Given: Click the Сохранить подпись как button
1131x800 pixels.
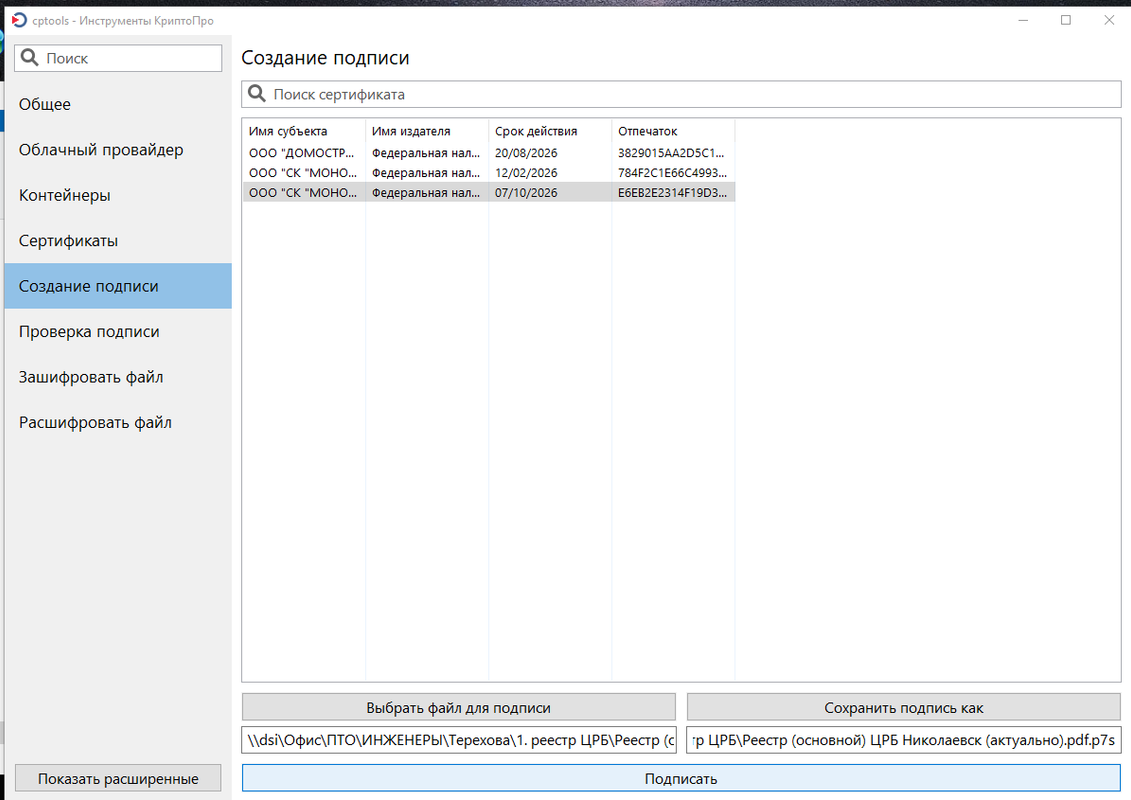Looking at the screenshot, I should pos(904,708).
